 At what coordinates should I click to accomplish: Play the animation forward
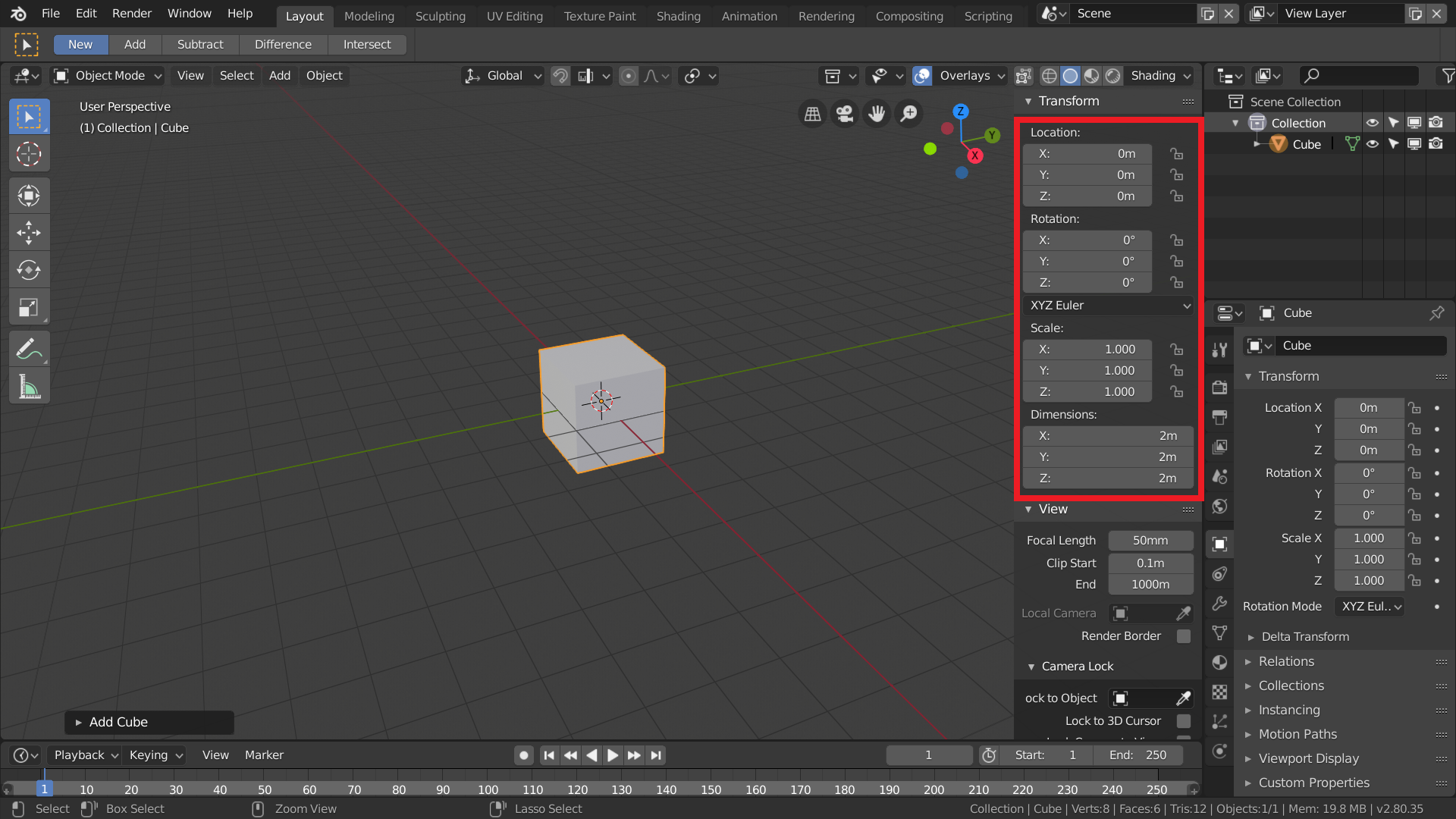pos(613,755)
